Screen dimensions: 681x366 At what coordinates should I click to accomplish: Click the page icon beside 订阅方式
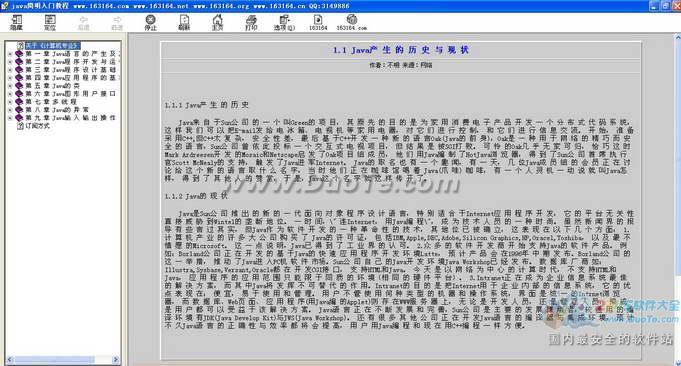coord(20,125)
